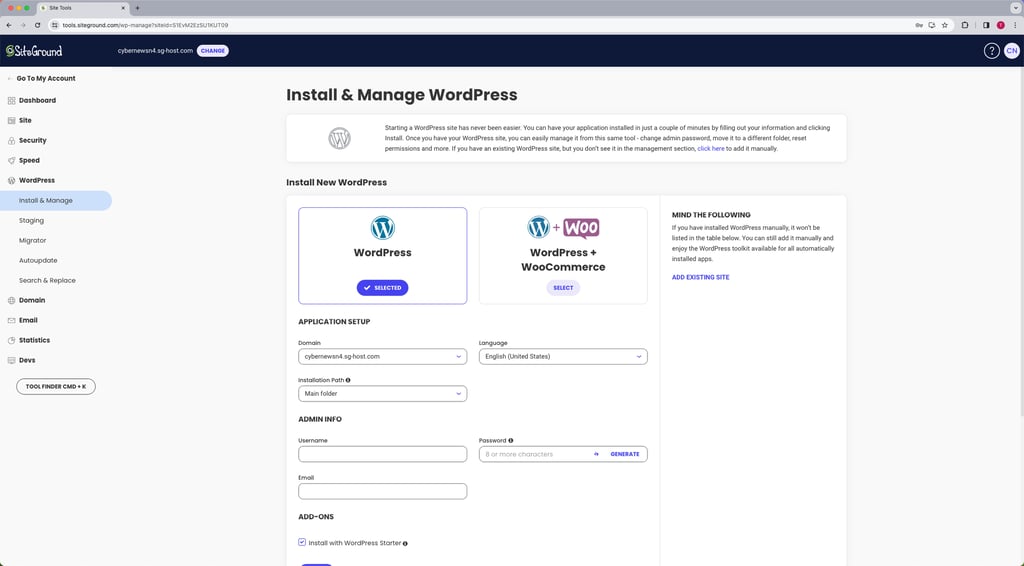Open a new browser tab with plus

137,8
